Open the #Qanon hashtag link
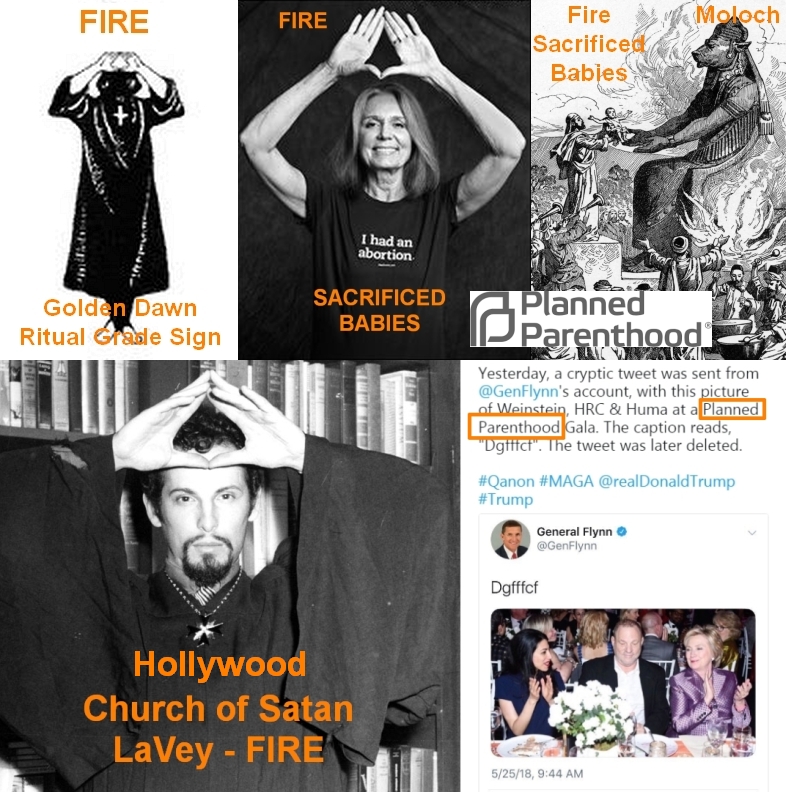This screenshot has height=792, width=786. [x=506, y=481]
